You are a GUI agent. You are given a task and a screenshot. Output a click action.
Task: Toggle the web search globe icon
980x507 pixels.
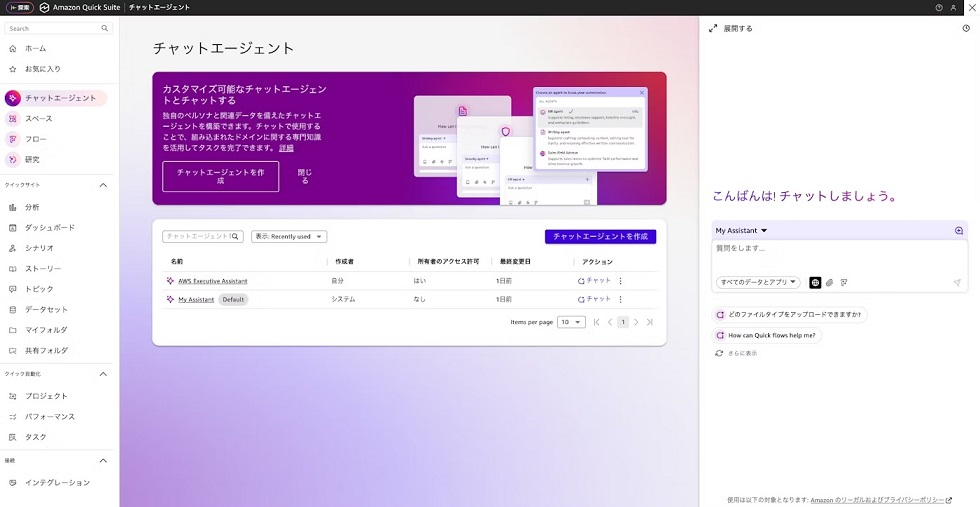tap(815, 283)
